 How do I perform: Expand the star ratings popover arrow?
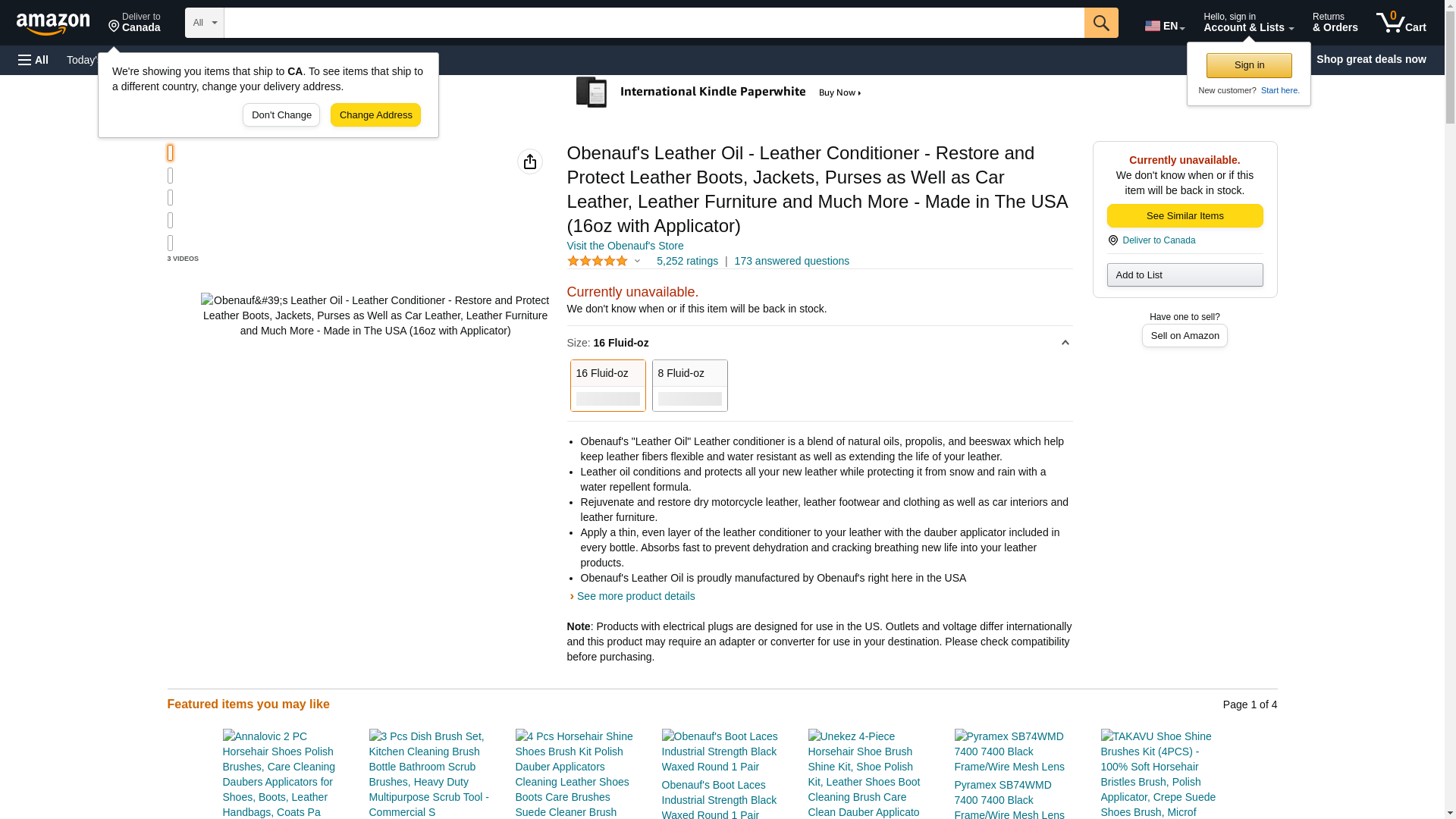[x=638, y=261]
